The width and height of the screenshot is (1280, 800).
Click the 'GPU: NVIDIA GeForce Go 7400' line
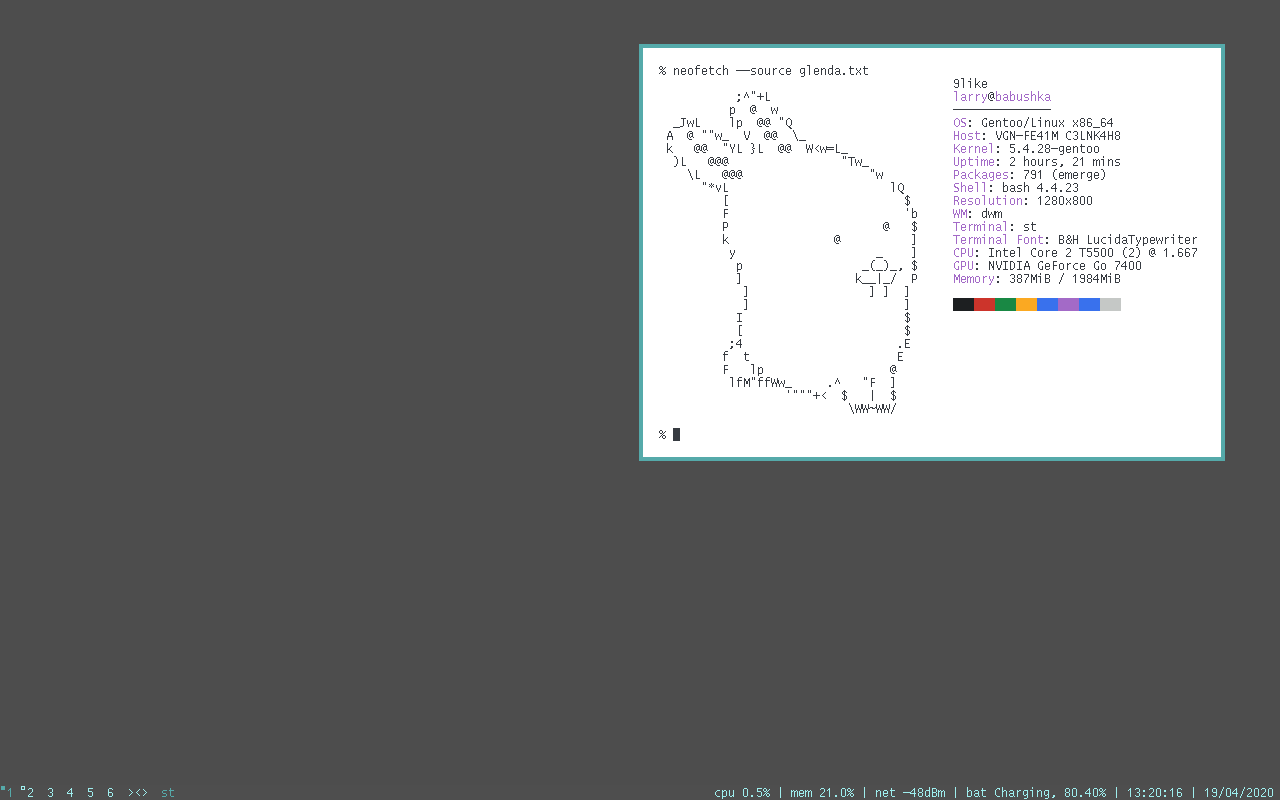[x=1047, y=266]
